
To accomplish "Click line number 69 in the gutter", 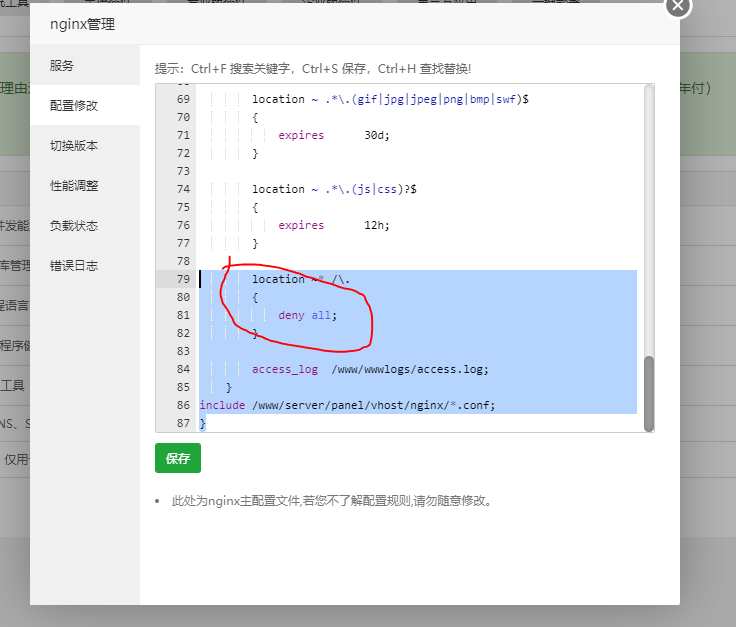I will click(183, 99).
